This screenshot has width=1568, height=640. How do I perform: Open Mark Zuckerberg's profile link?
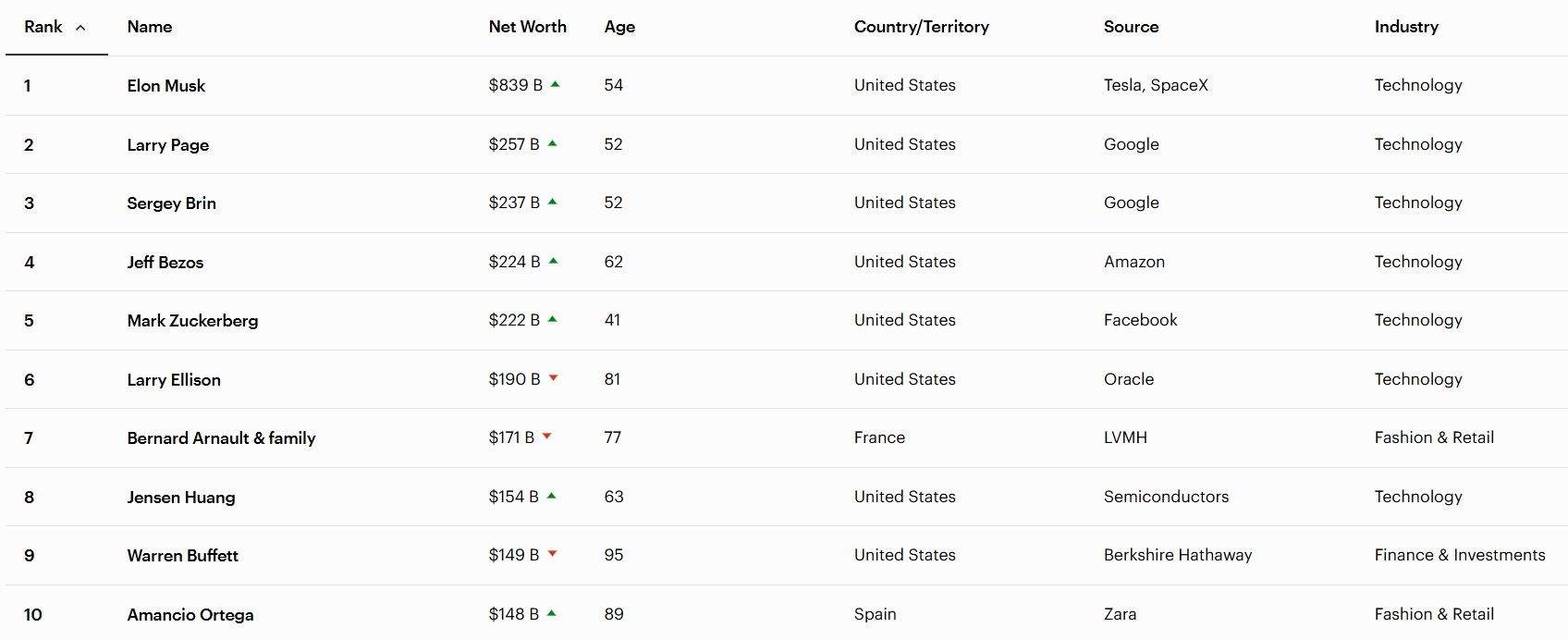click(192, 321)
